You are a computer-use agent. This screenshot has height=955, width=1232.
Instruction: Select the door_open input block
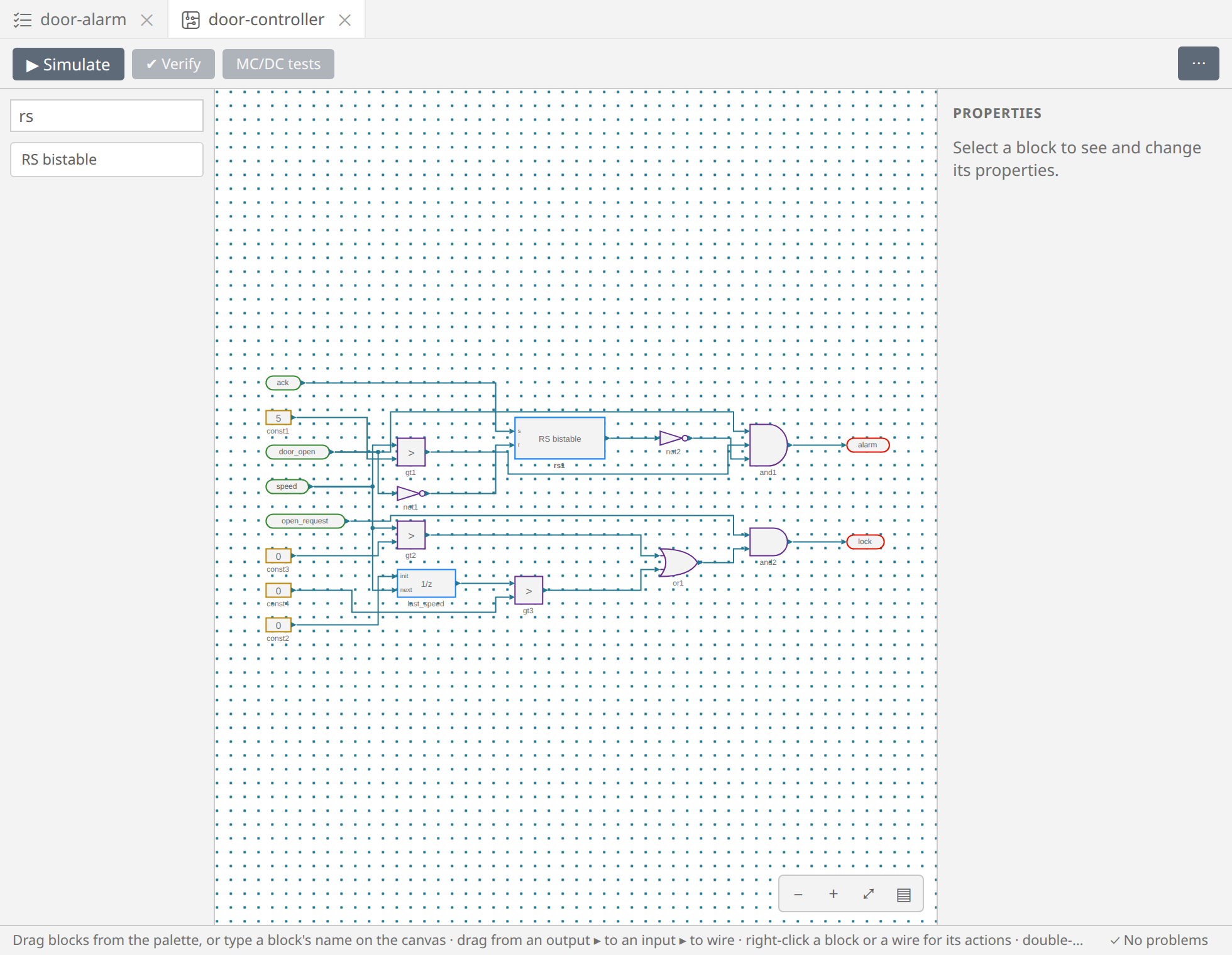click(x=297, y=452)
